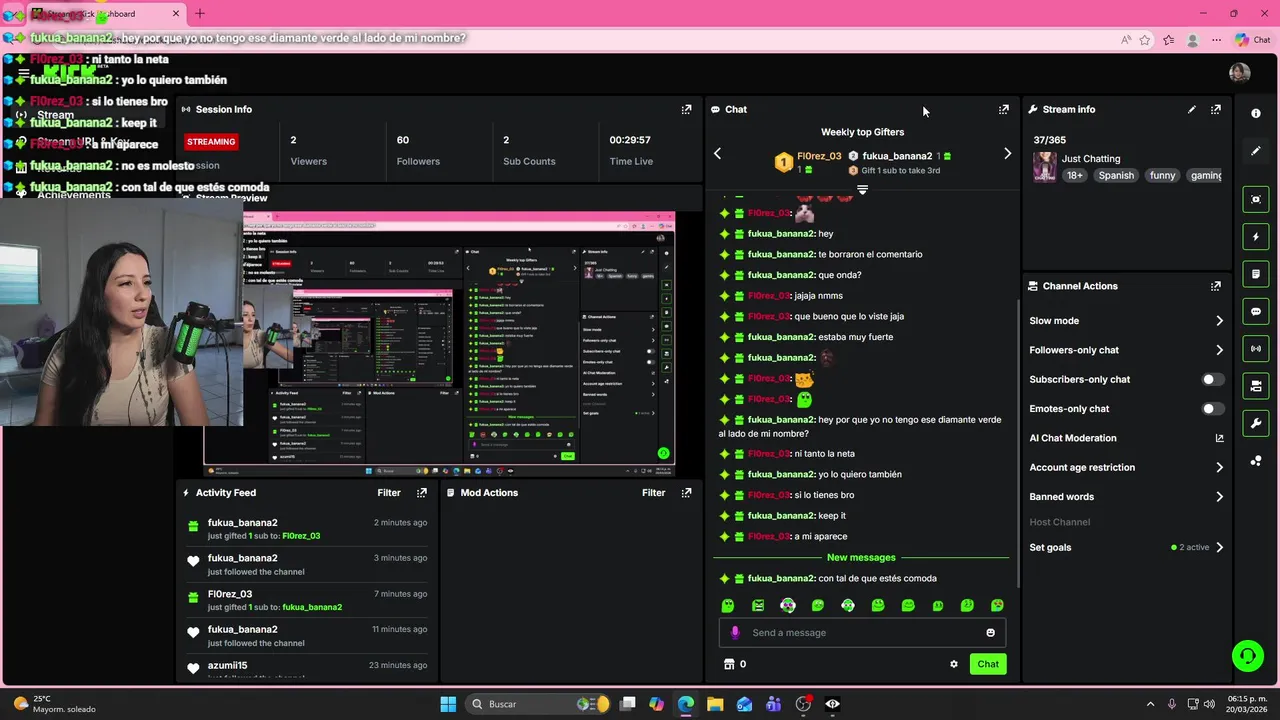This screenshot has width=1280, height=720.
Task: Toggle the channel actions camera sidebar icon
Action: [x=1256, y=386]
